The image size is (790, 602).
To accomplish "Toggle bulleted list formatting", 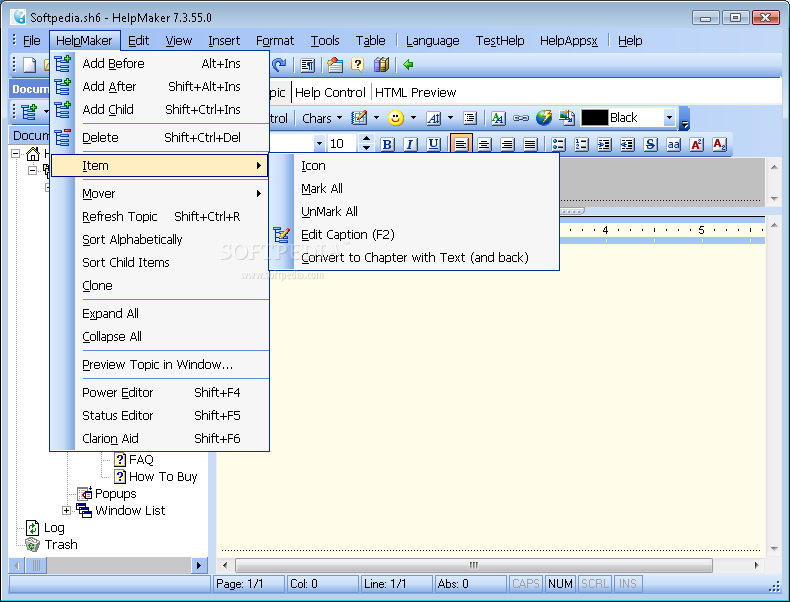I will point(558,145).
